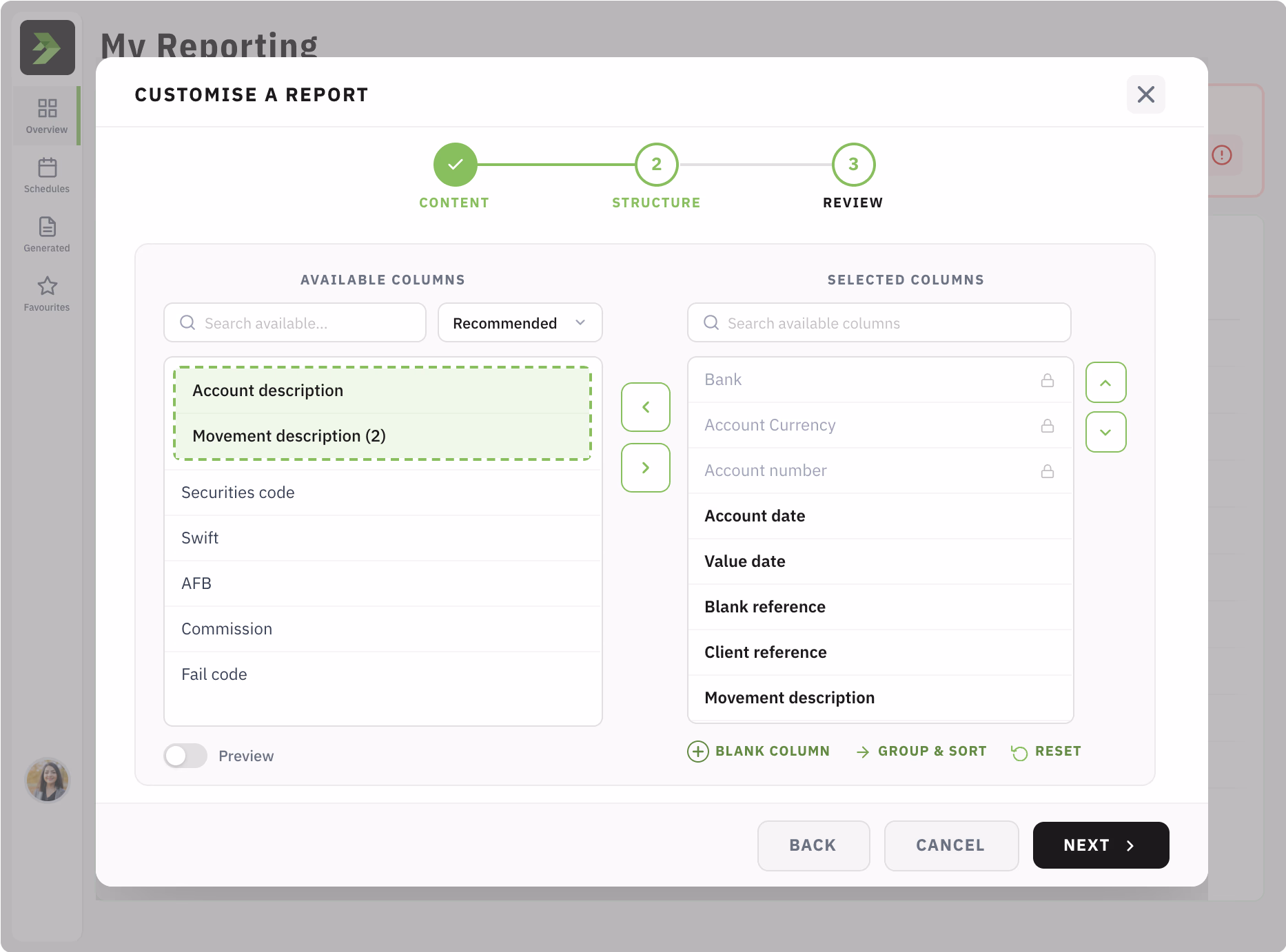Screen dimensions: 1286x952
Task: Click the lock icon on Account number row
Action: click(x=1048, y=470)
